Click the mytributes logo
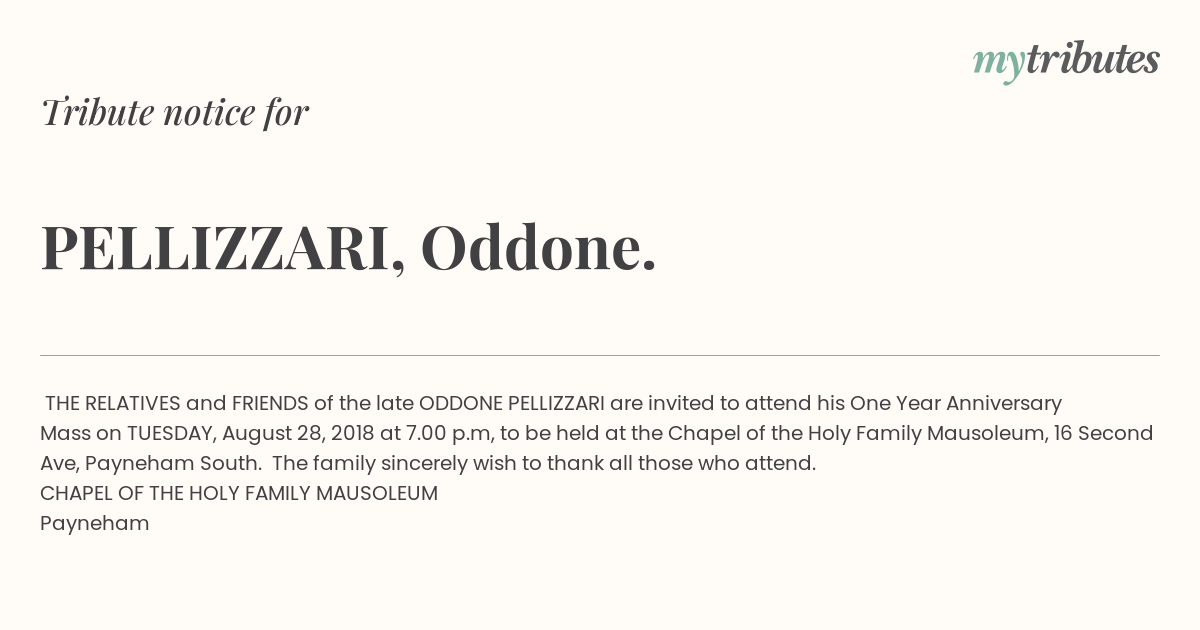This screenshot has height=630, width=1200. click(1066, 62)
